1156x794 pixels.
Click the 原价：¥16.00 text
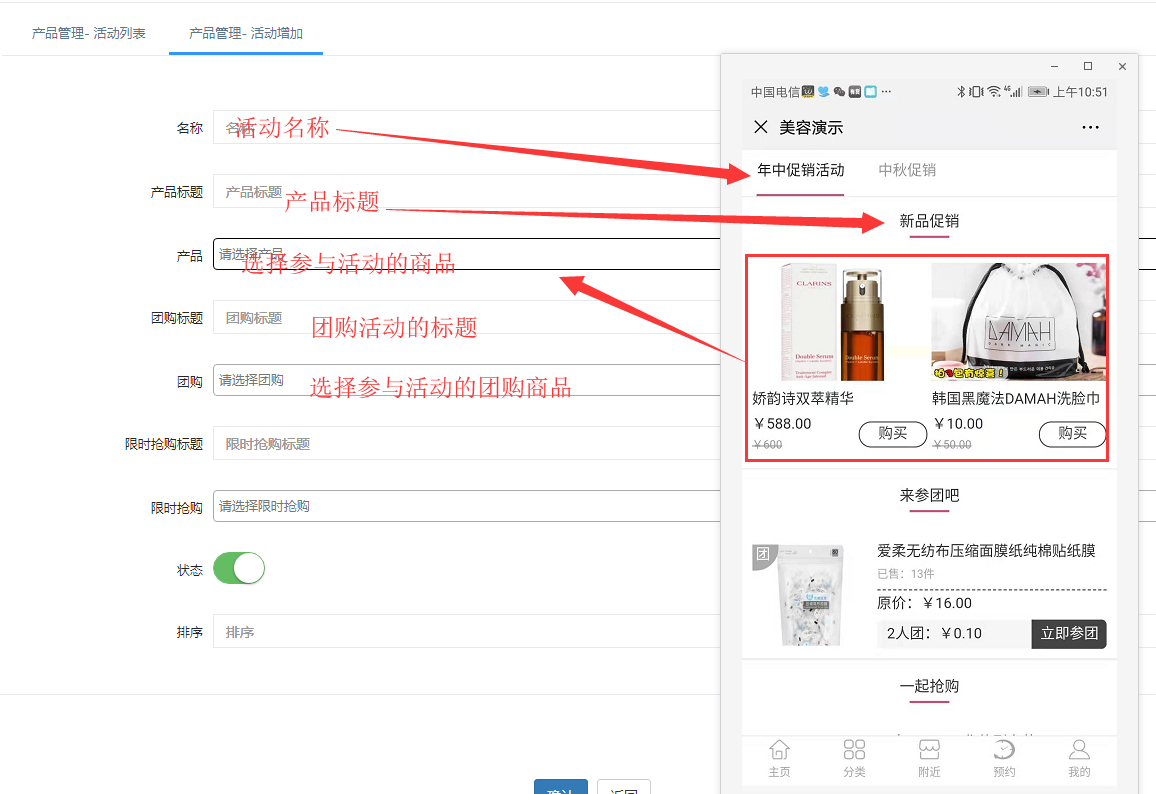click(x=925, y=603)
